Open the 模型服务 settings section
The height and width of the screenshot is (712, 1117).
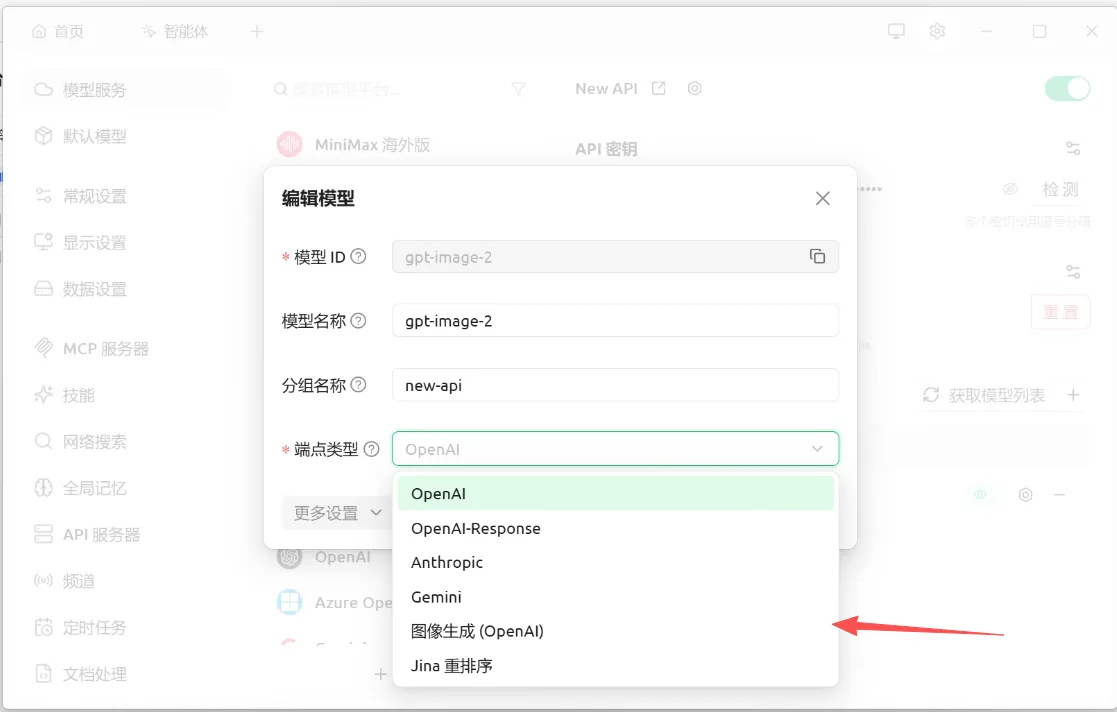[x=125, y=90]
